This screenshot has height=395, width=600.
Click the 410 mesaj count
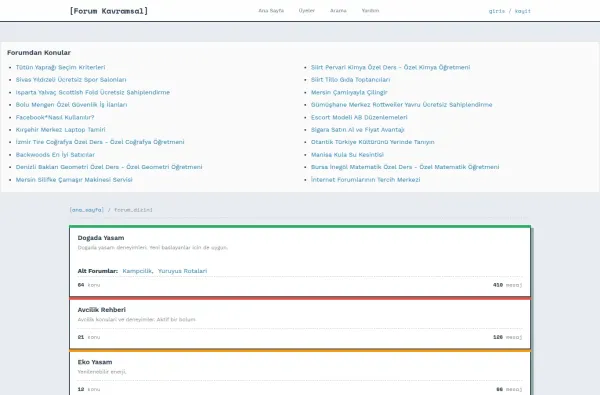point(507,285)
